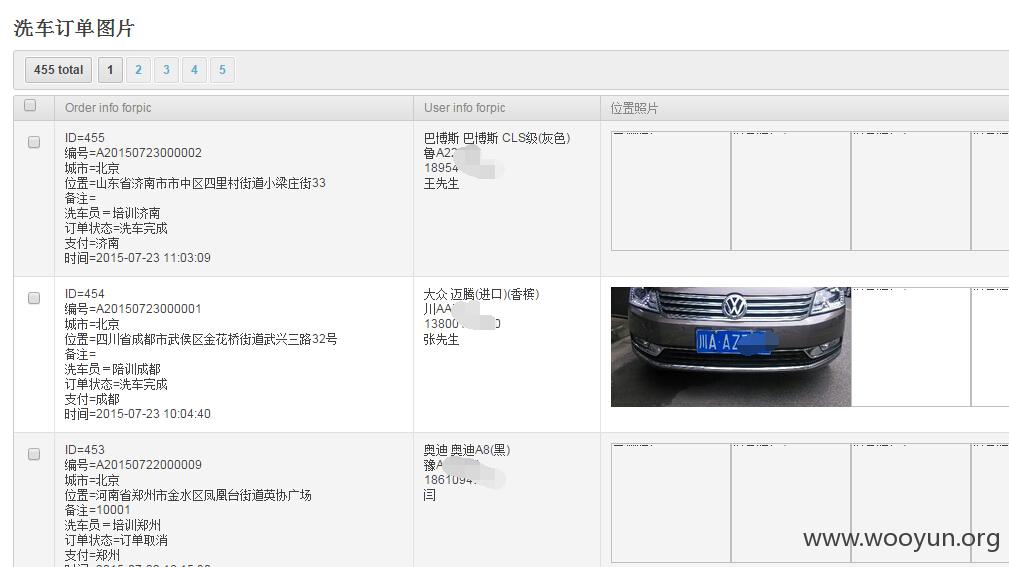Click car model 巴博斯 巴博斯 CLS级(灰色)
Image resolution: width=1009 pixels, height=567 pixels.
coord(497,138)
